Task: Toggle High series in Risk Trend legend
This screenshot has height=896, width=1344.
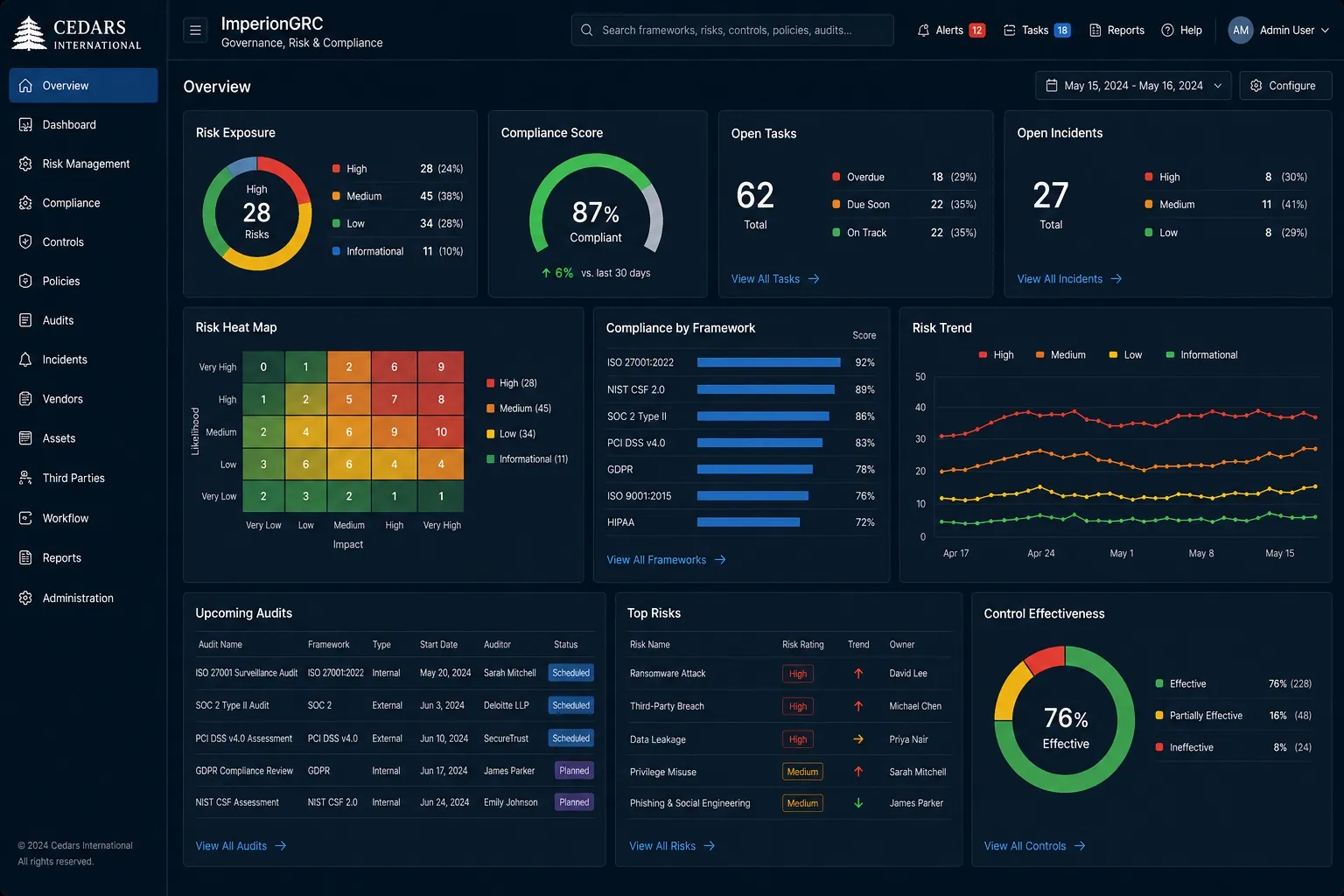Action: pos(996,354)
